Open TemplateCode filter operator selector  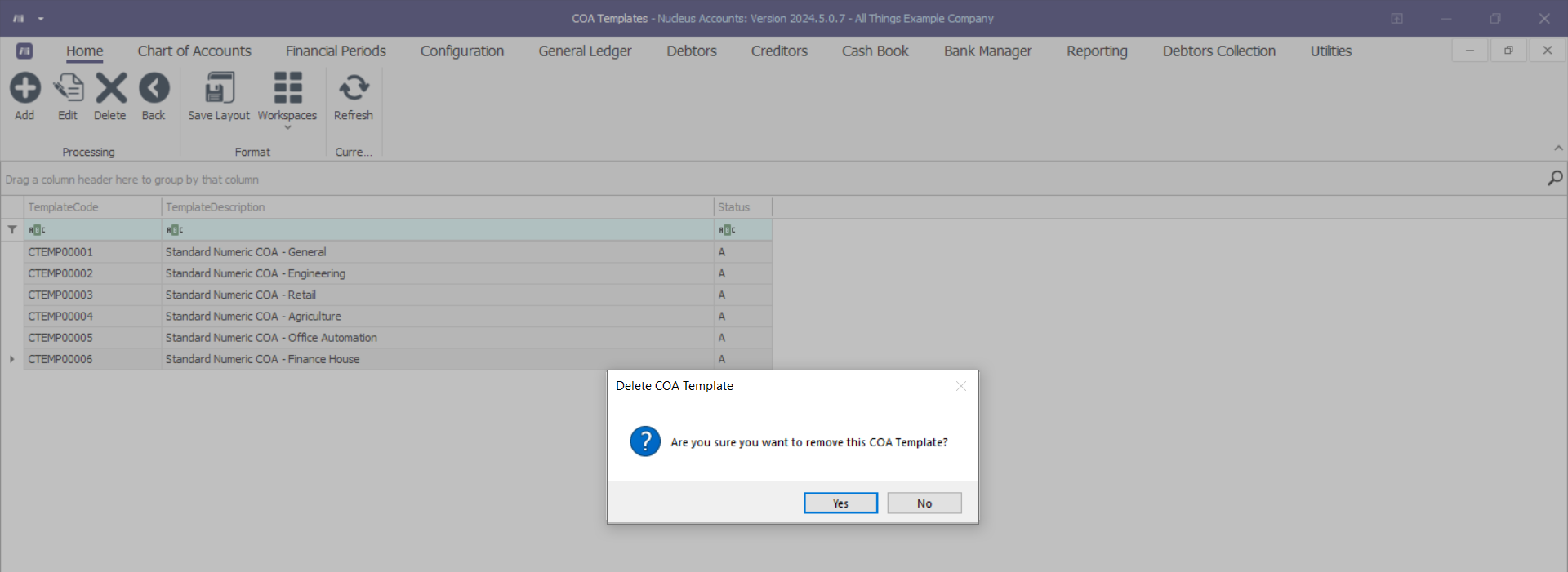[38, 230]
